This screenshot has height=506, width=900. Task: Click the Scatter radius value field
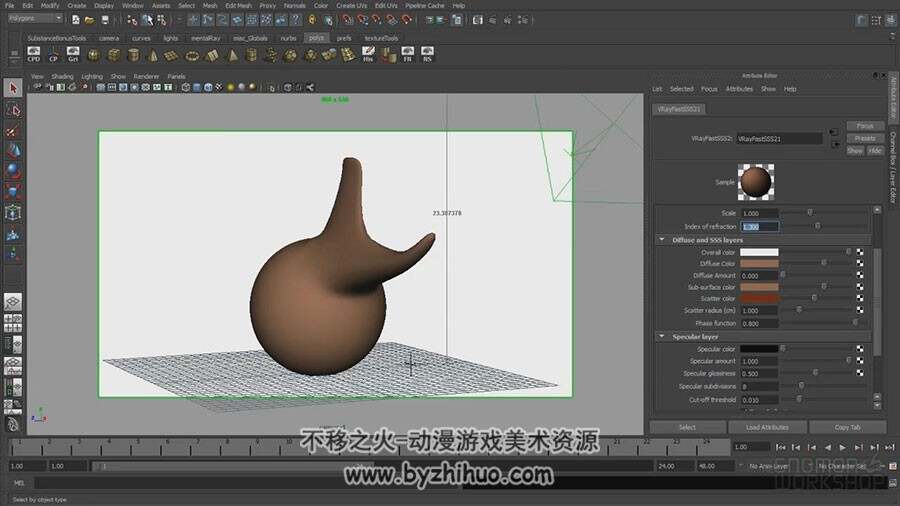(759, 310)
